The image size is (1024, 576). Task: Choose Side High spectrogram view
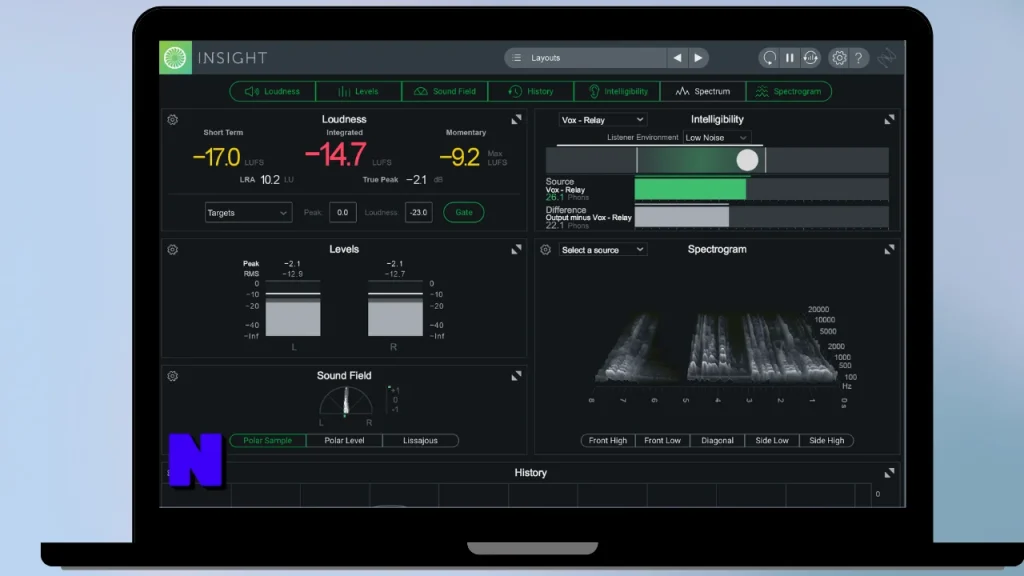(827, 440)
